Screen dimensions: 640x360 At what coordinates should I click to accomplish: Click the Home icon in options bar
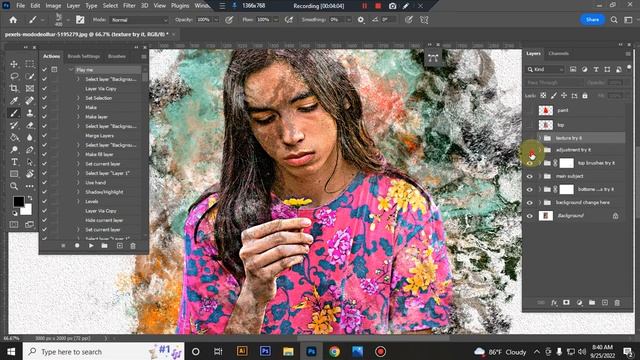(x=13, y=20)
